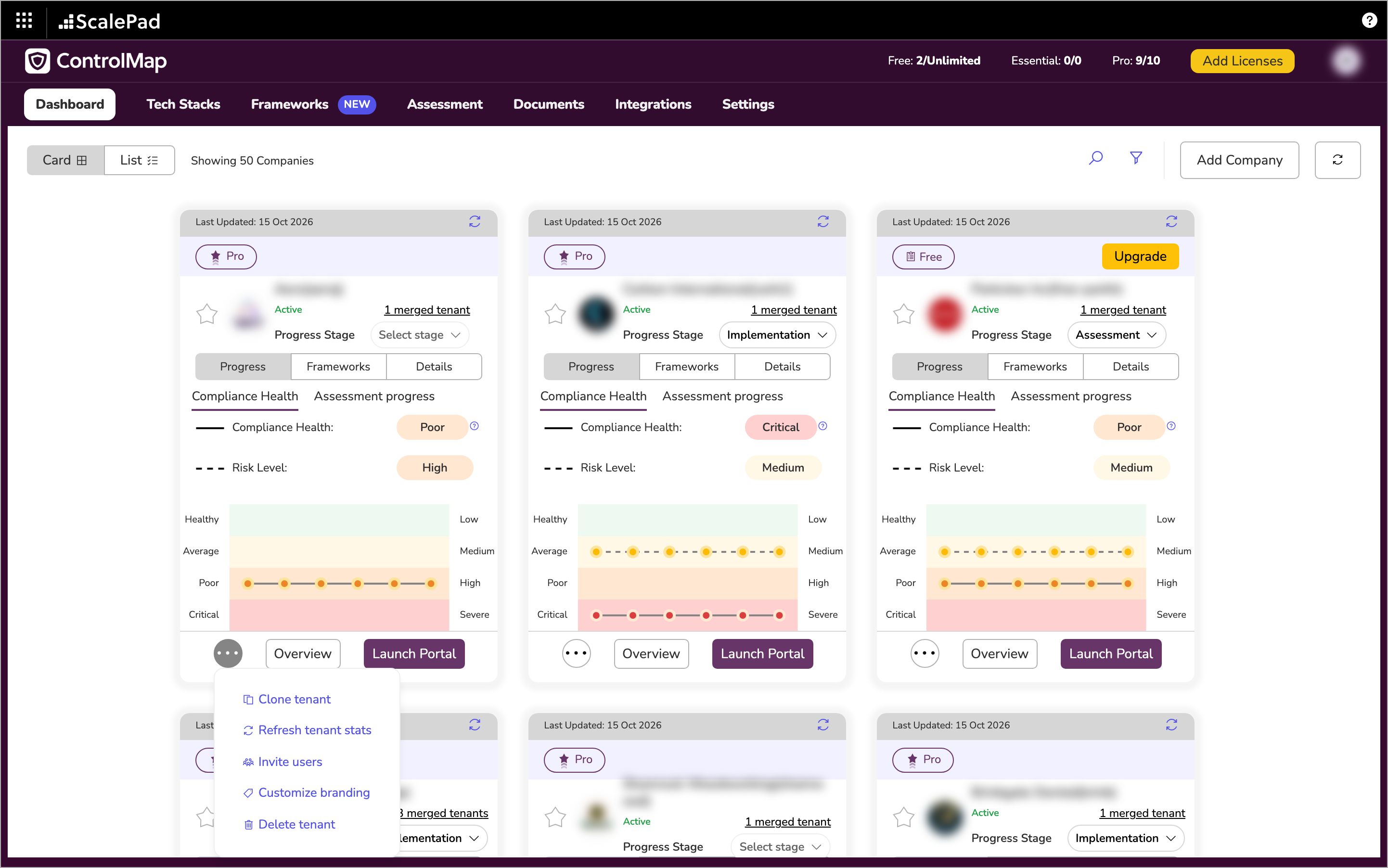Launch Portal for the Critical health company
Viewport: 1388px width, 868px height.
[x=762, y=653]
